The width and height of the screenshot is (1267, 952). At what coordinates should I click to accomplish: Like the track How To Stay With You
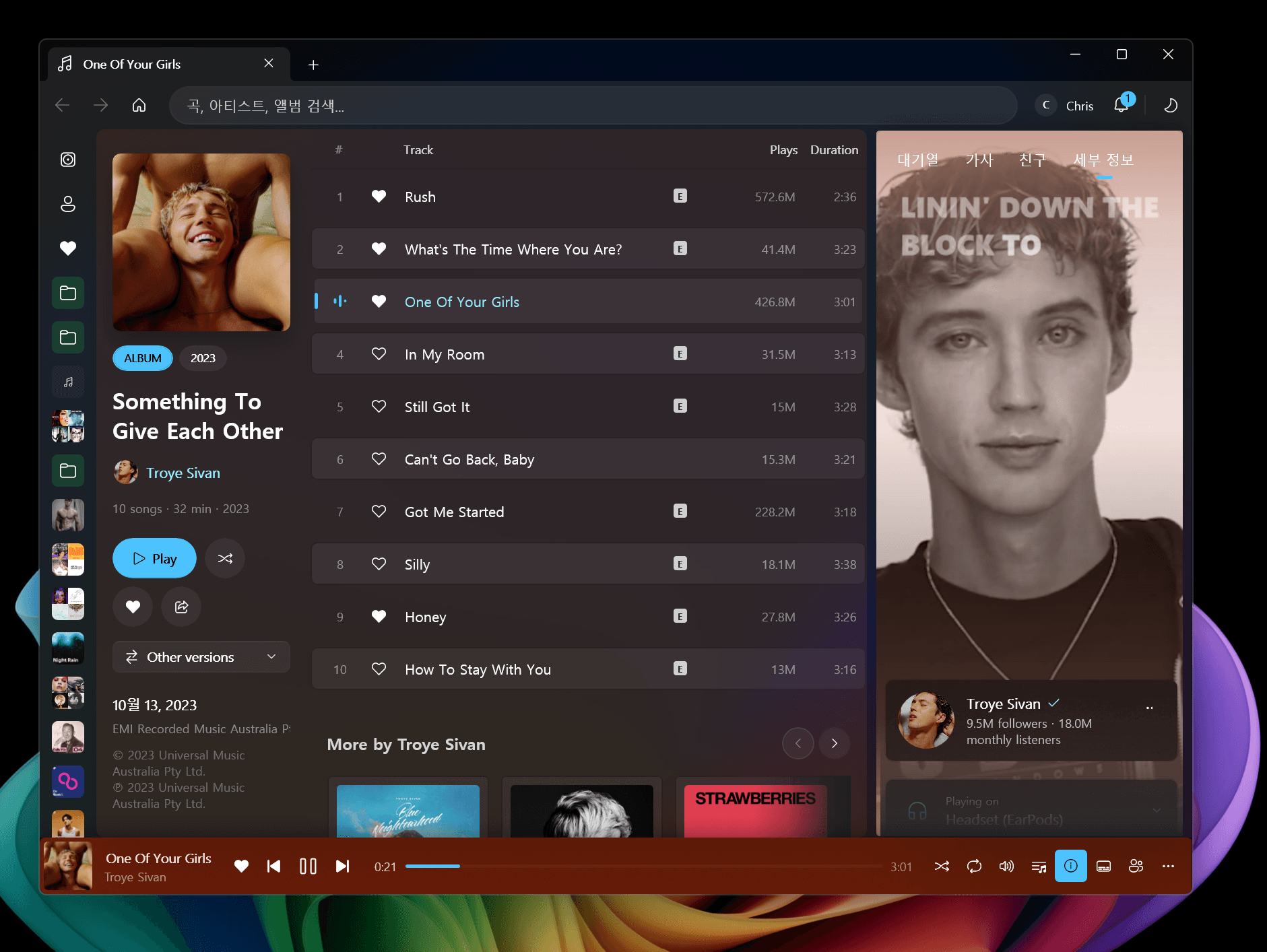click(x=379, y=669)
